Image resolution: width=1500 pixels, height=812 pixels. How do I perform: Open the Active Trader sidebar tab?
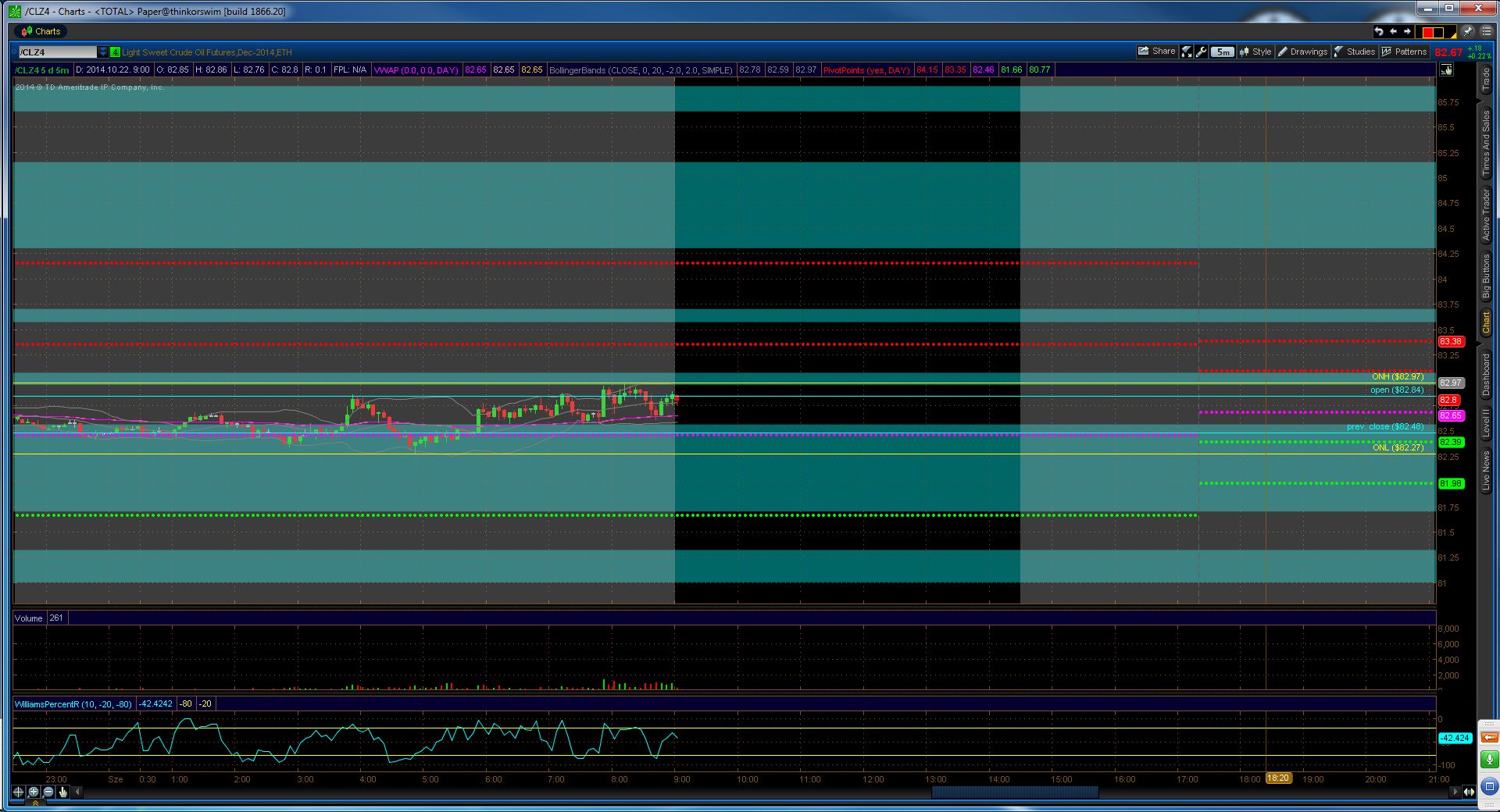[1486, 214]
